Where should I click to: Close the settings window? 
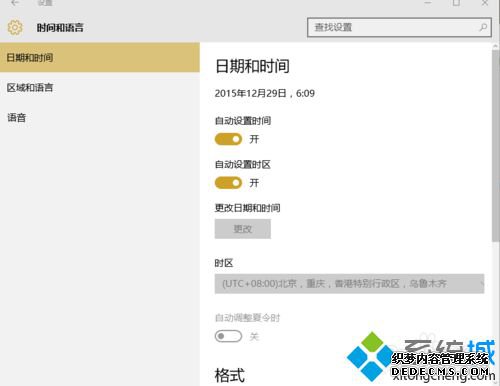485,3
